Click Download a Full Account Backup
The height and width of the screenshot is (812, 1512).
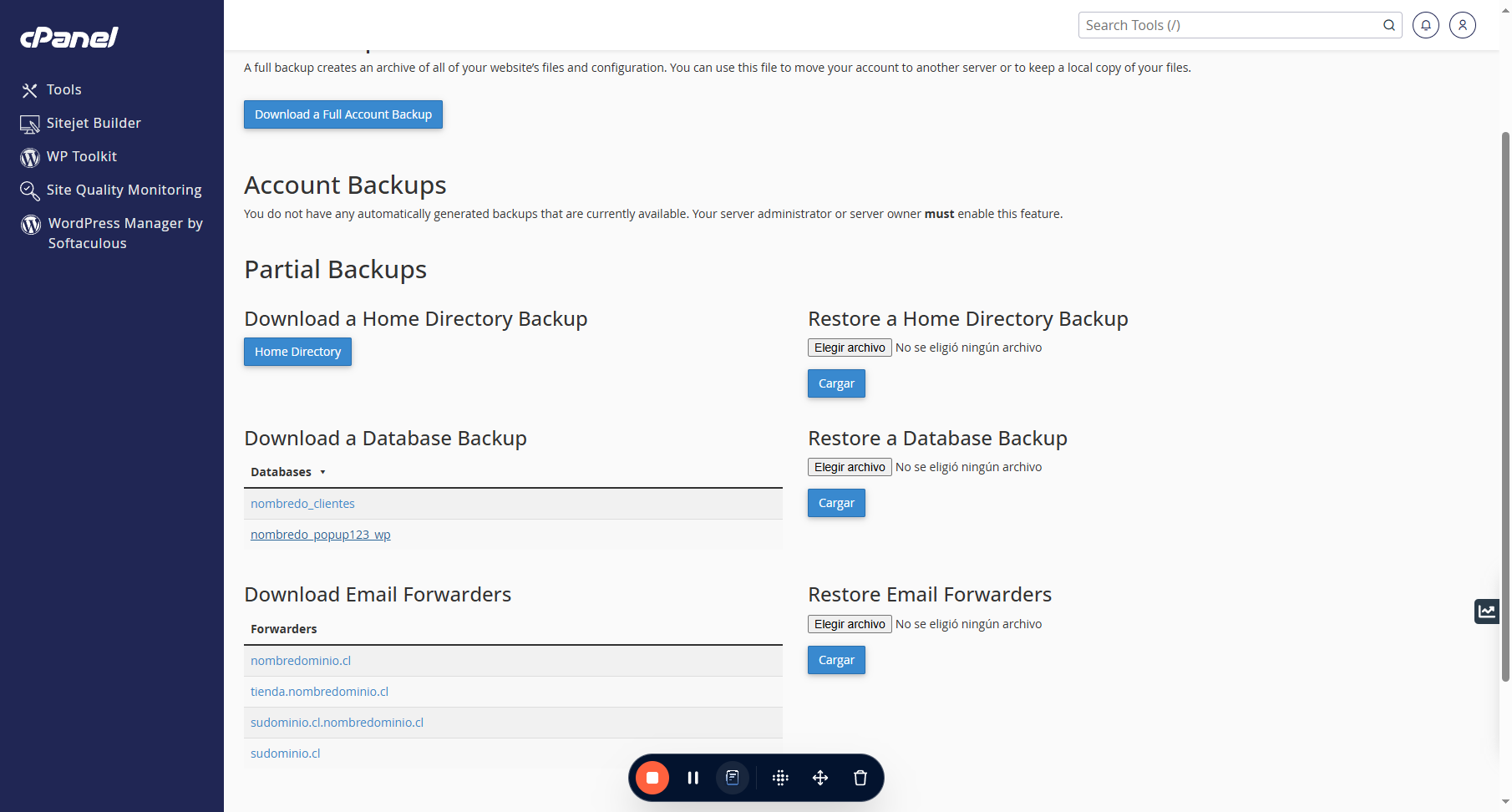tap(343, 114)
